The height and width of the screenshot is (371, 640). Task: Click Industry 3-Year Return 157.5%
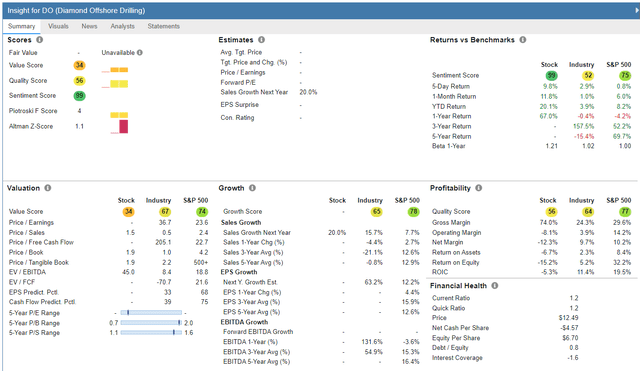coord(584,127)
